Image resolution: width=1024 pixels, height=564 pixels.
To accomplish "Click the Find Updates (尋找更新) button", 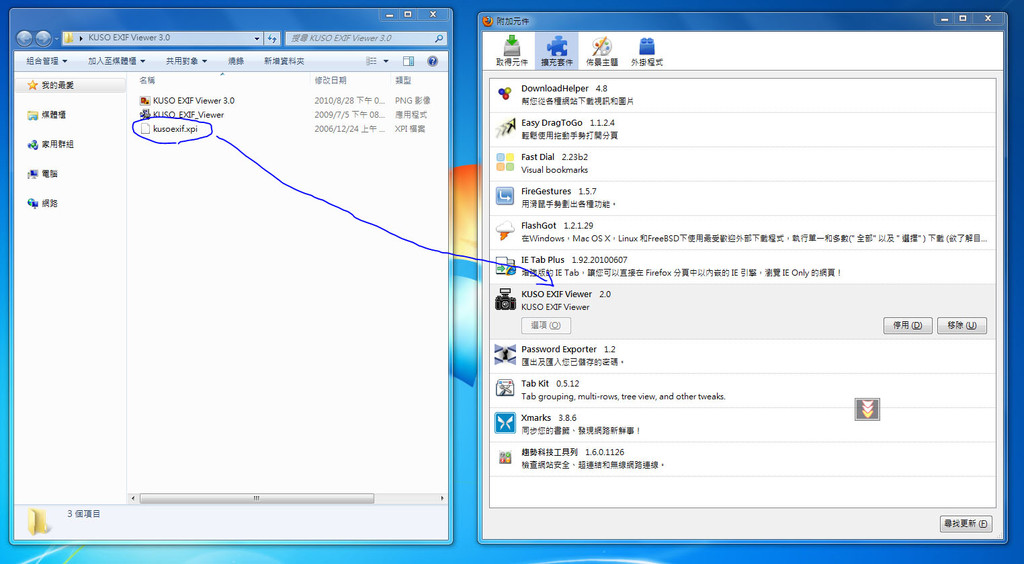I will [966, 524].
